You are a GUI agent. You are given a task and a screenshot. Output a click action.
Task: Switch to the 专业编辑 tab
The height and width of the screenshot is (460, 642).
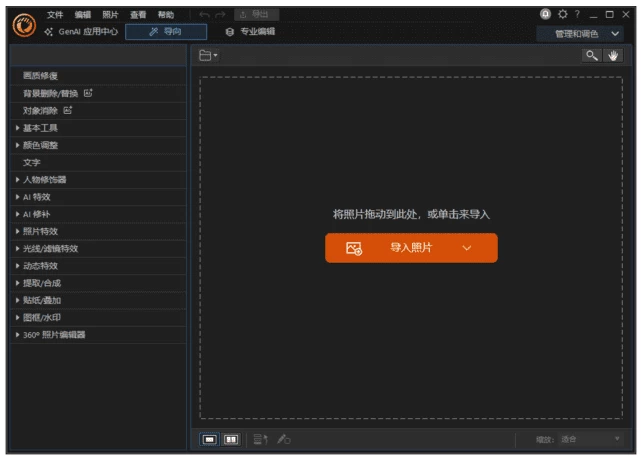250,32
